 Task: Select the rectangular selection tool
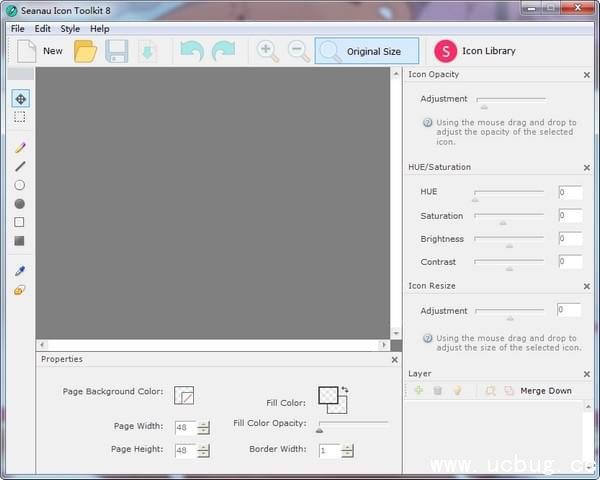tap(20, 117)
